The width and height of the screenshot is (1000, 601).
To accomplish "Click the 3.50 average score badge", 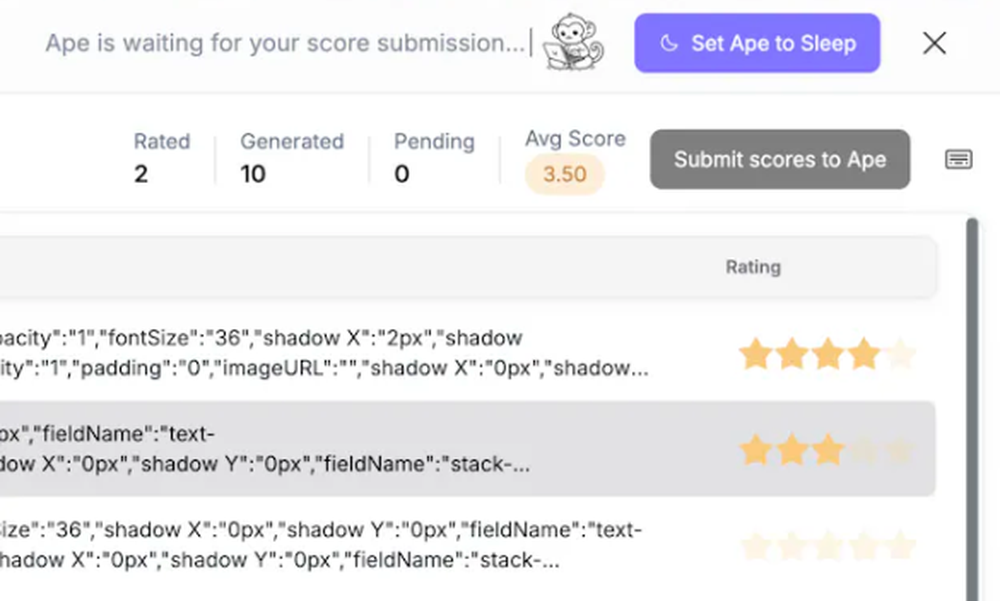I will point(564,174).
